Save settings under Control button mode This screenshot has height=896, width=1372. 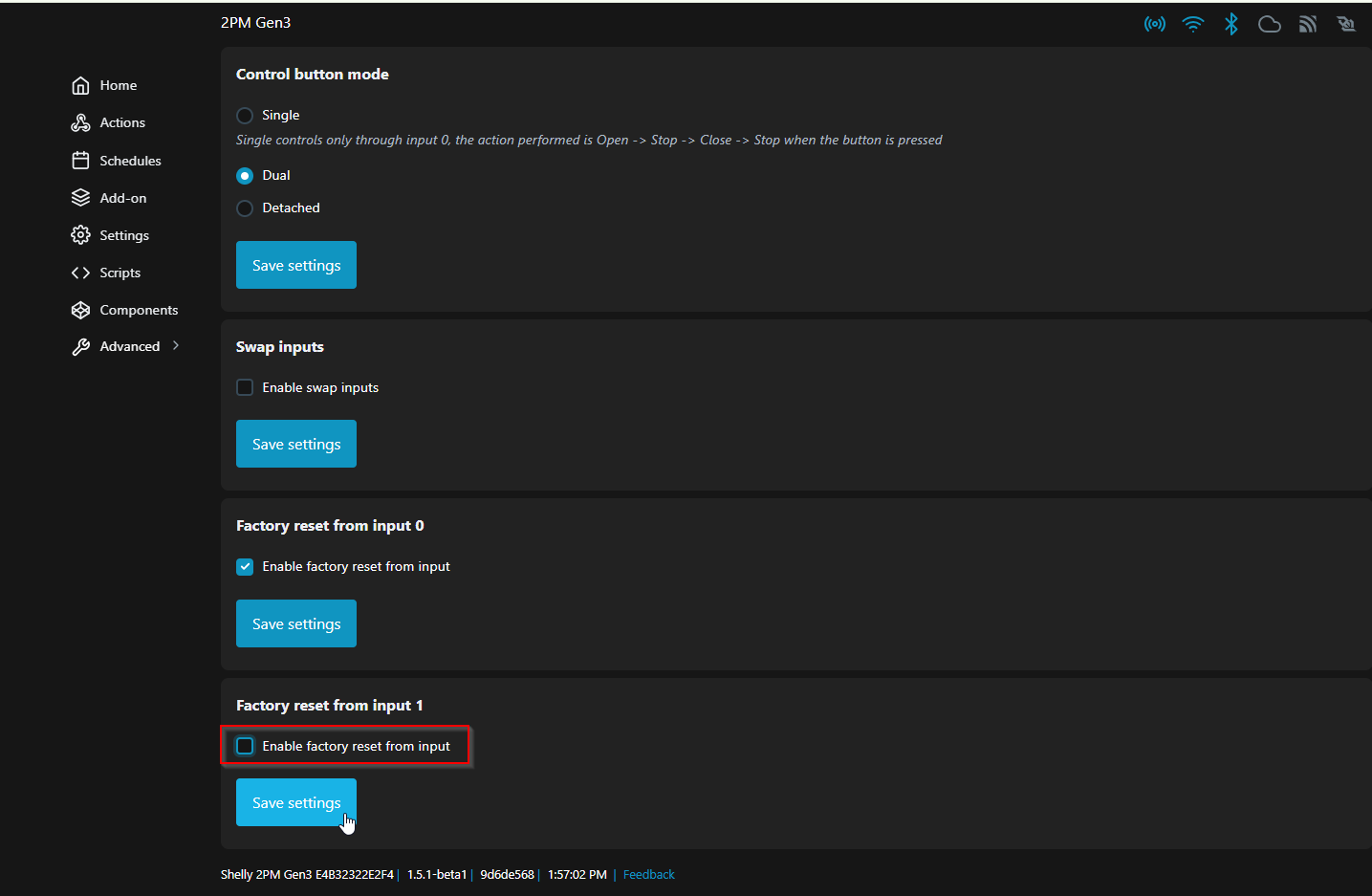tap(296, 265)
